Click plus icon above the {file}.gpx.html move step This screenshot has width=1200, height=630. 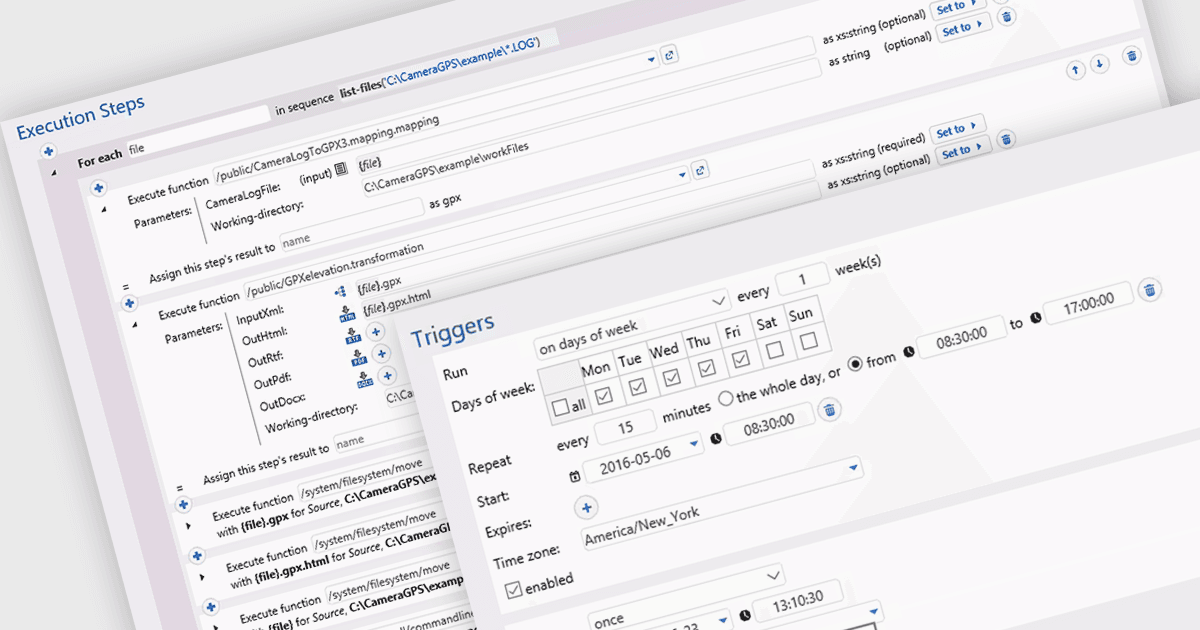[196, 555]
